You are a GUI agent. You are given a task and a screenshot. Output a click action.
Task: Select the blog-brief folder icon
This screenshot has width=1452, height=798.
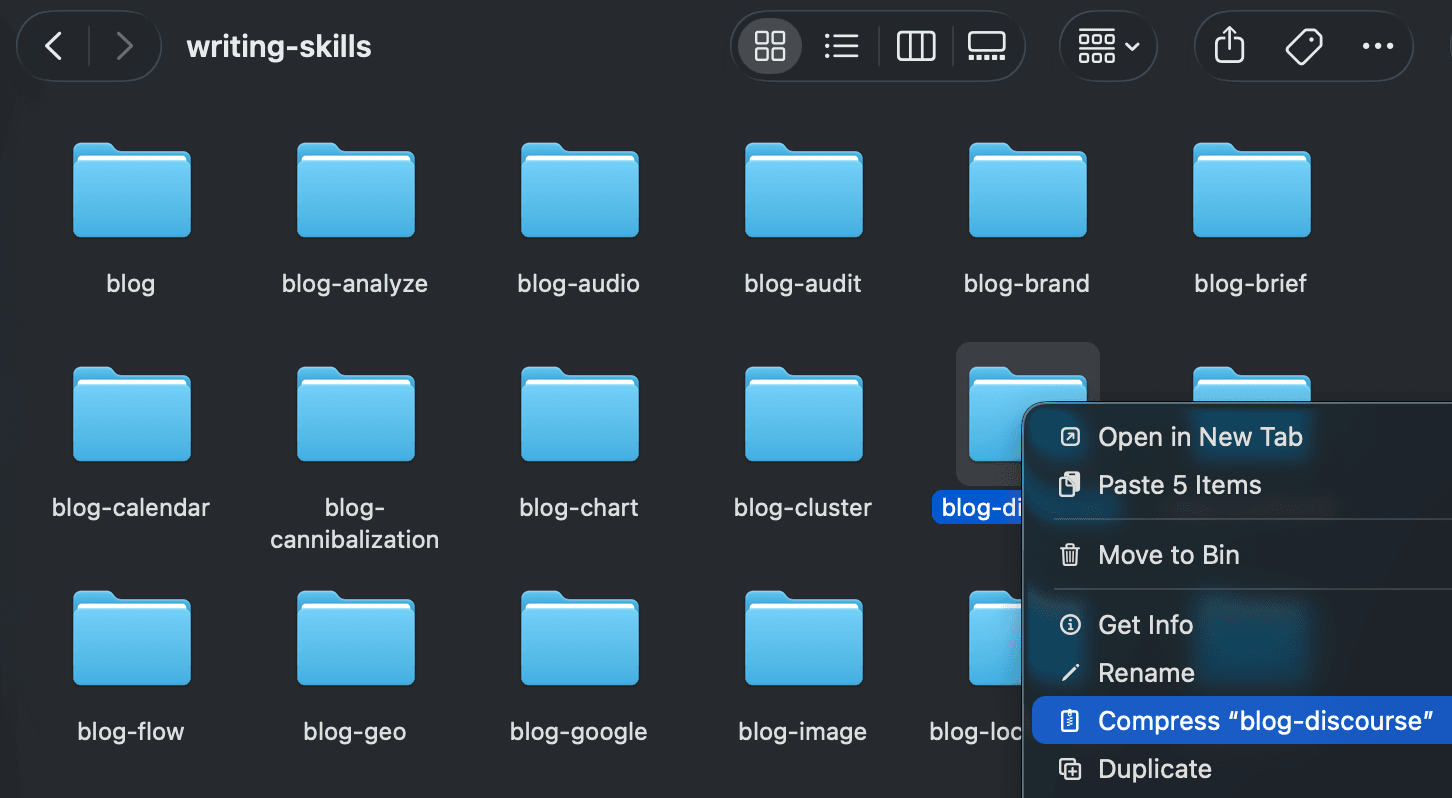click(x=1251, y=190)
